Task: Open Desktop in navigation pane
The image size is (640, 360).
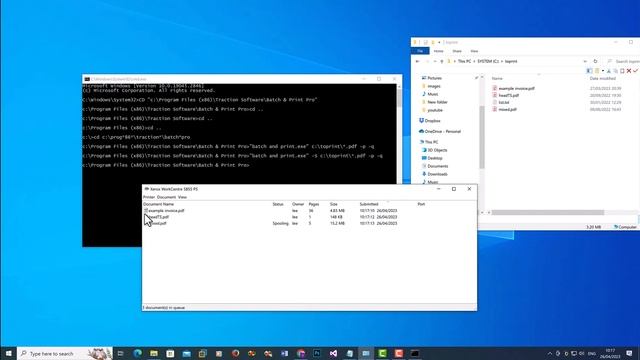Action: pyautogui.click(x=435, y=158)
